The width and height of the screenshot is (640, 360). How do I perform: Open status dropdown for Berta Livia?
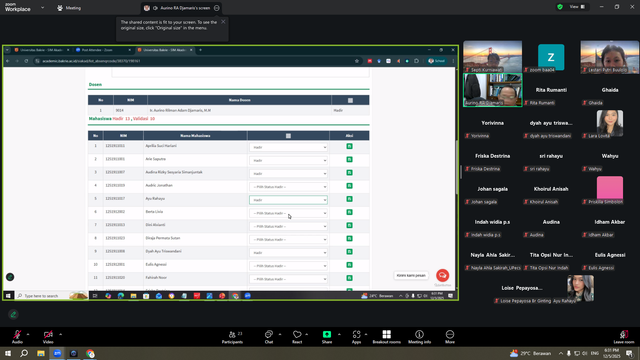[x=288, y=213]
